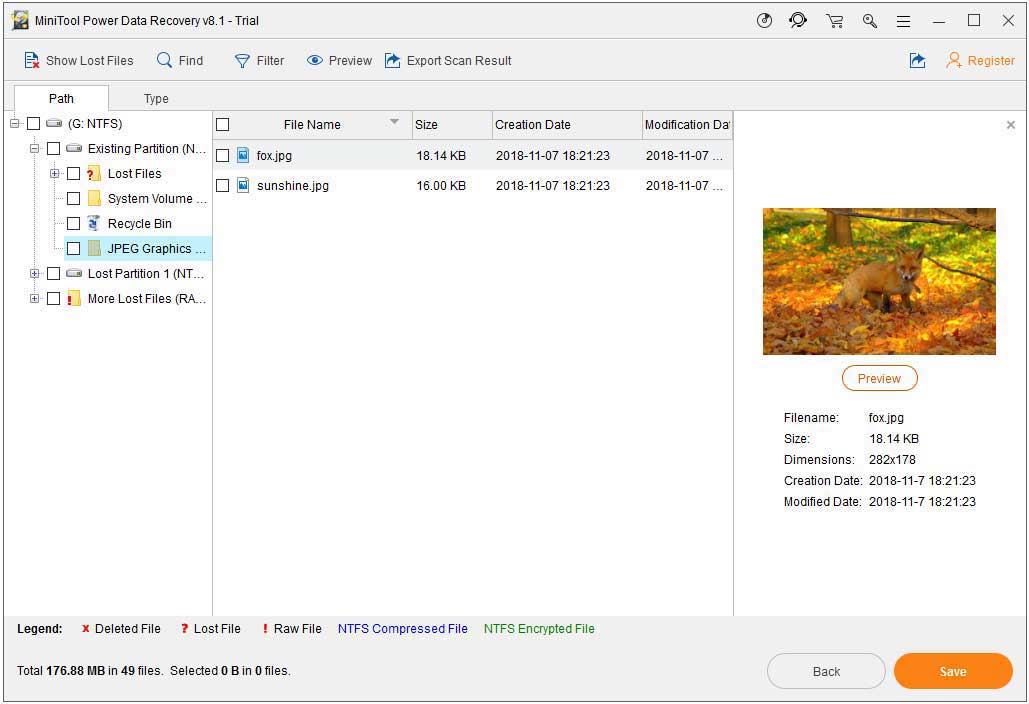The width and height of the screenshot is (1029, 704).
Task: Click the license key lookup icon
Action: coord(869,20)
